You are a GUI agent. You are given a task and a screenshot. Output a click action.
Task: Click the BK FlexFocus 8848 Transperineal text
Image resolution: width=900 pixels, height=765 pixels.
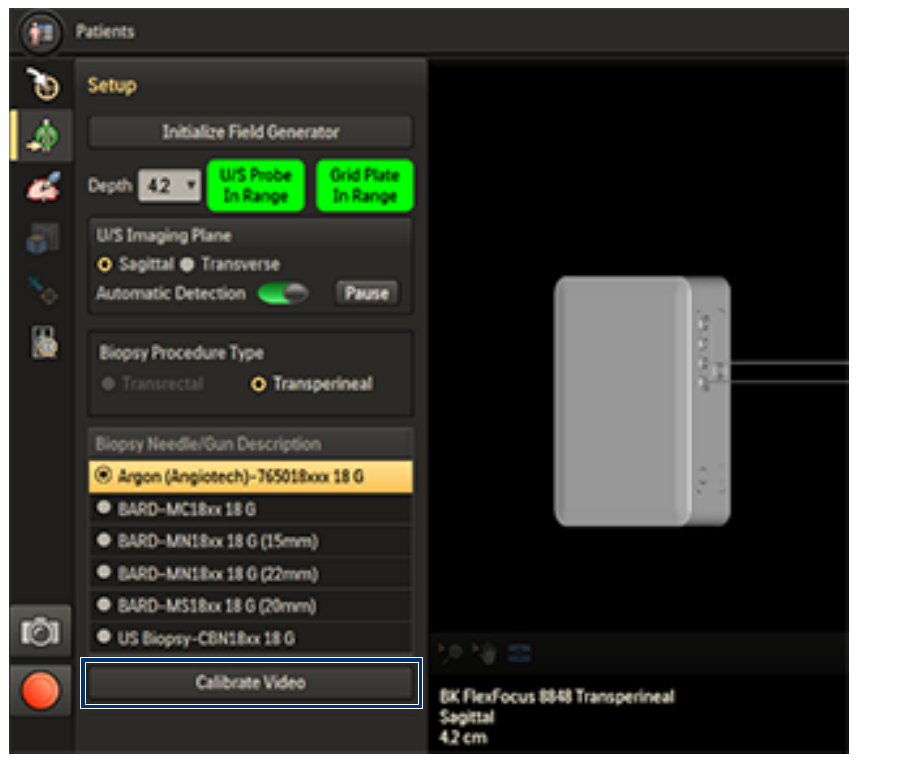tap(557, 696)
